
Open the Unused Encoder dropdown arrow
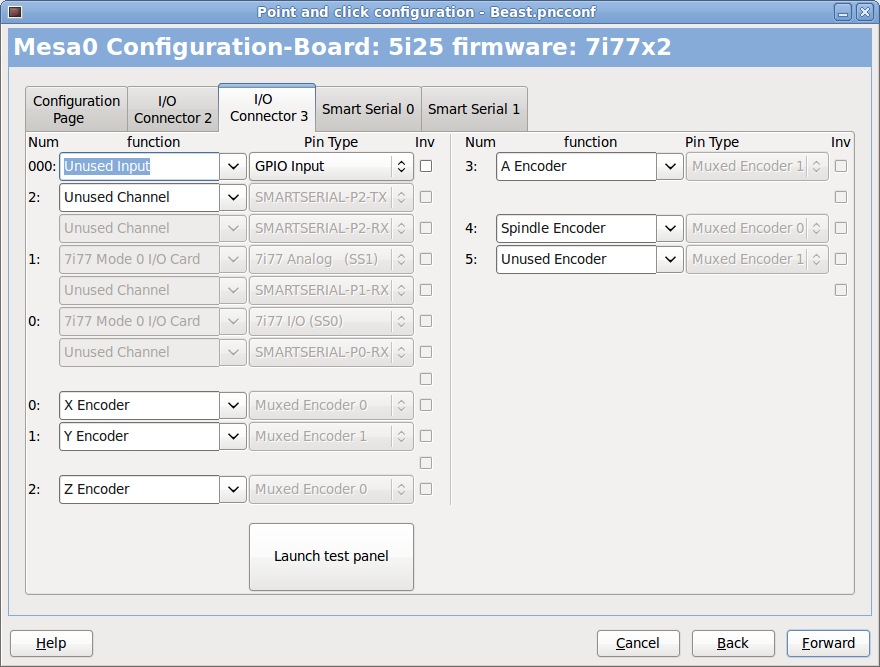pos(670,259)
